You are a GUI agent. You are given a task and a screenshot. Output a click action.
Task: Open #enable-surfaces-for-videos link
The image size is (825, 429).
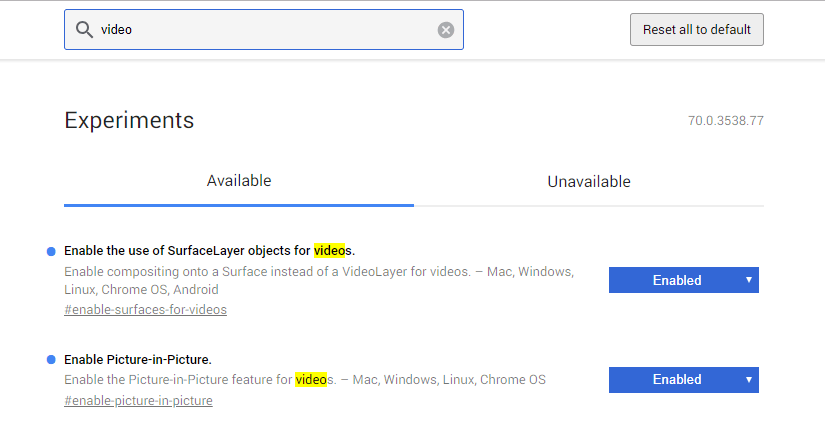click(x=145, y=309)
